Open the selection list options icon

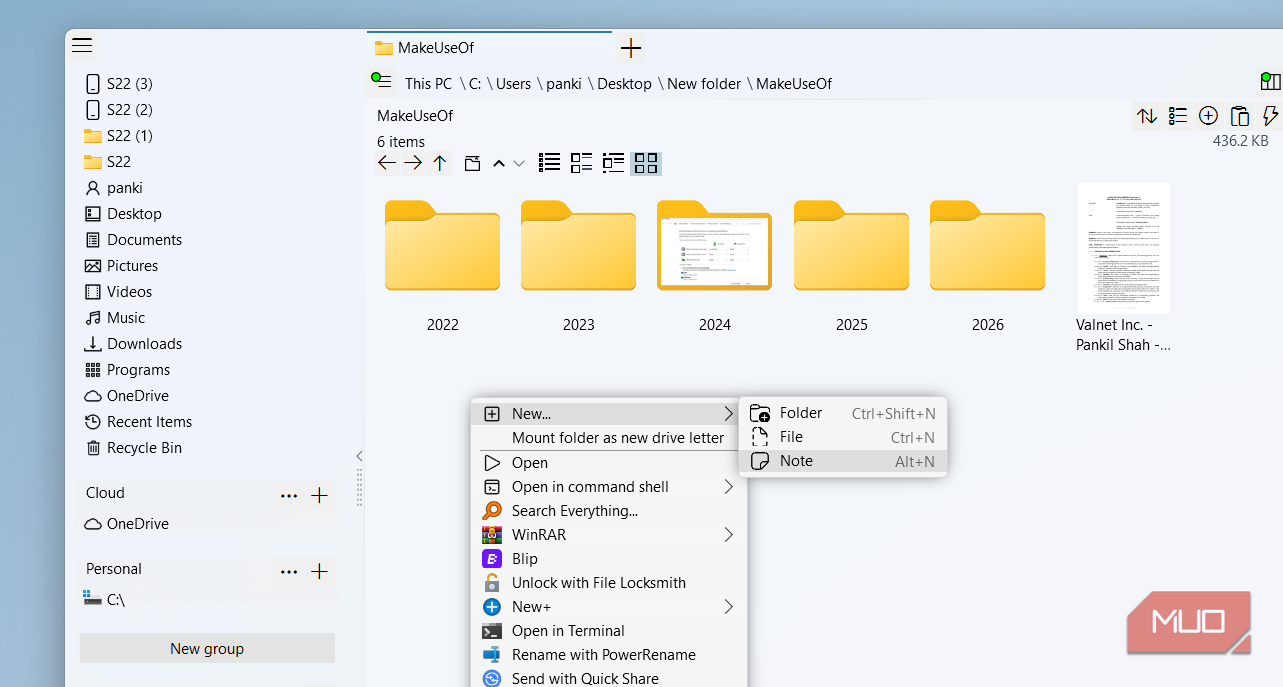[x=1178, y=116]
